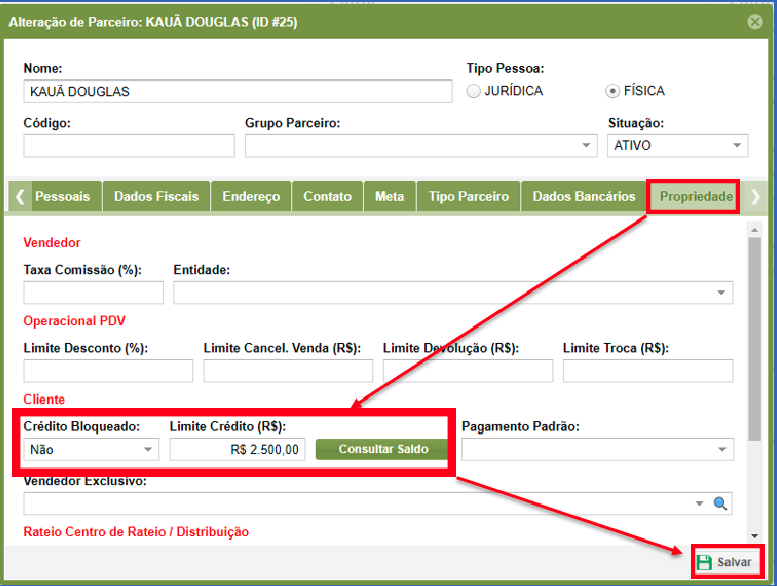Select the Propriedade tab
This screenshot has height=586, width=777.
pos(694,197)
